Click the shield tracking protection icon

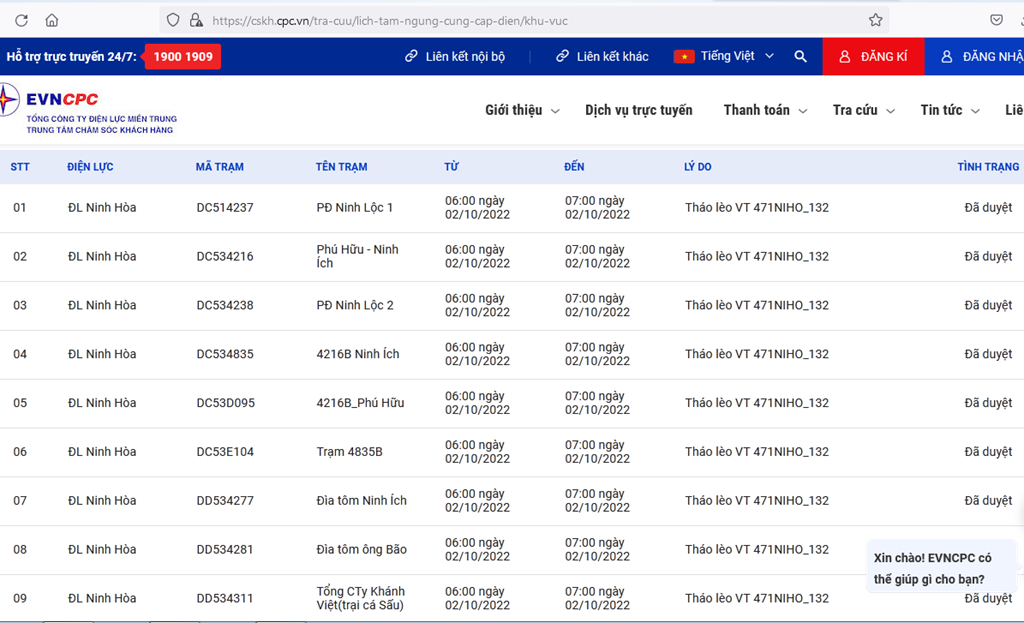pos(173,20)
